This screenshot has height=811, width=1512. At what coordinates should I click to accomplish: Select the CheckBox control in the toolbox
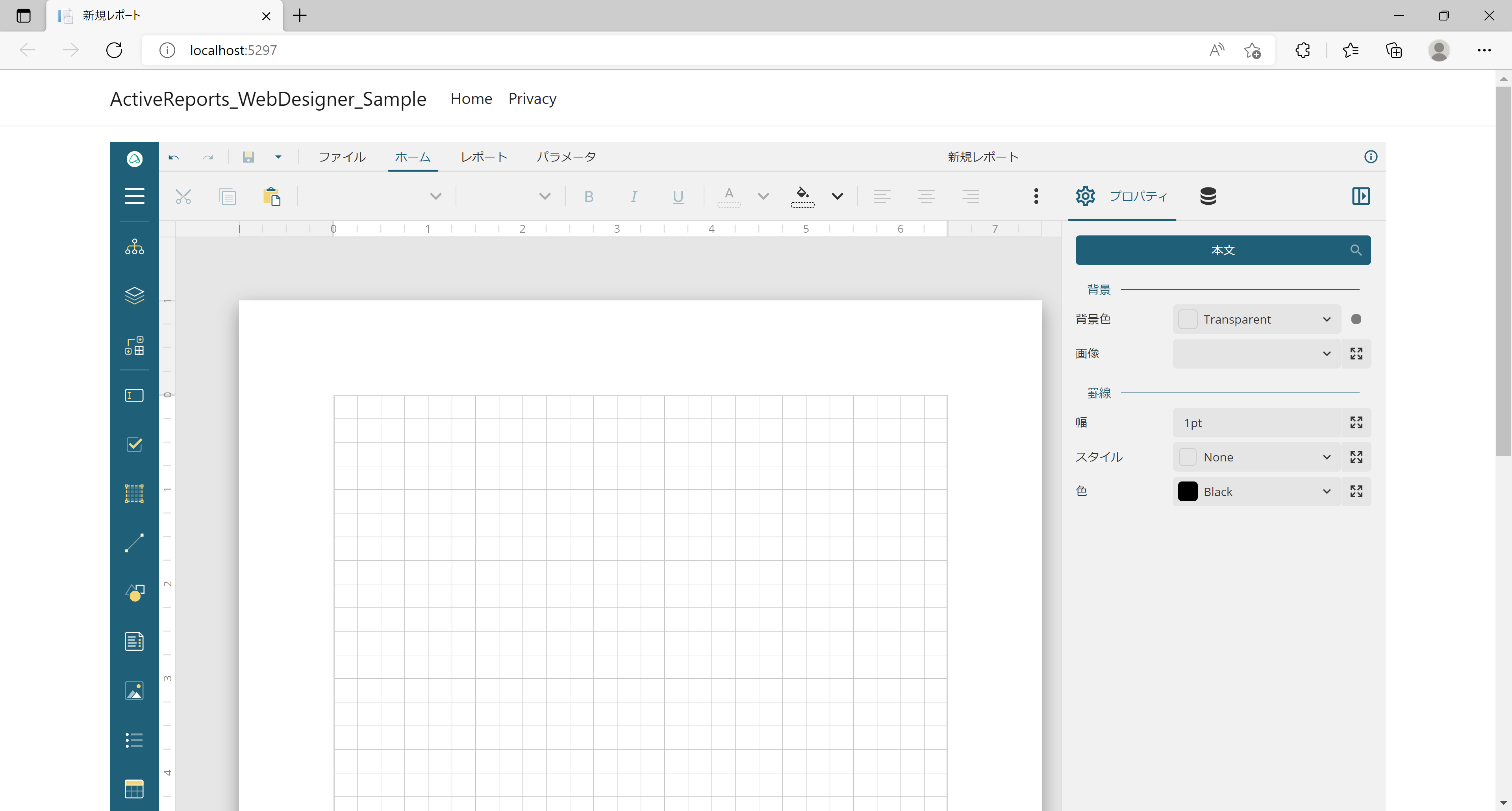pos(134,444)
